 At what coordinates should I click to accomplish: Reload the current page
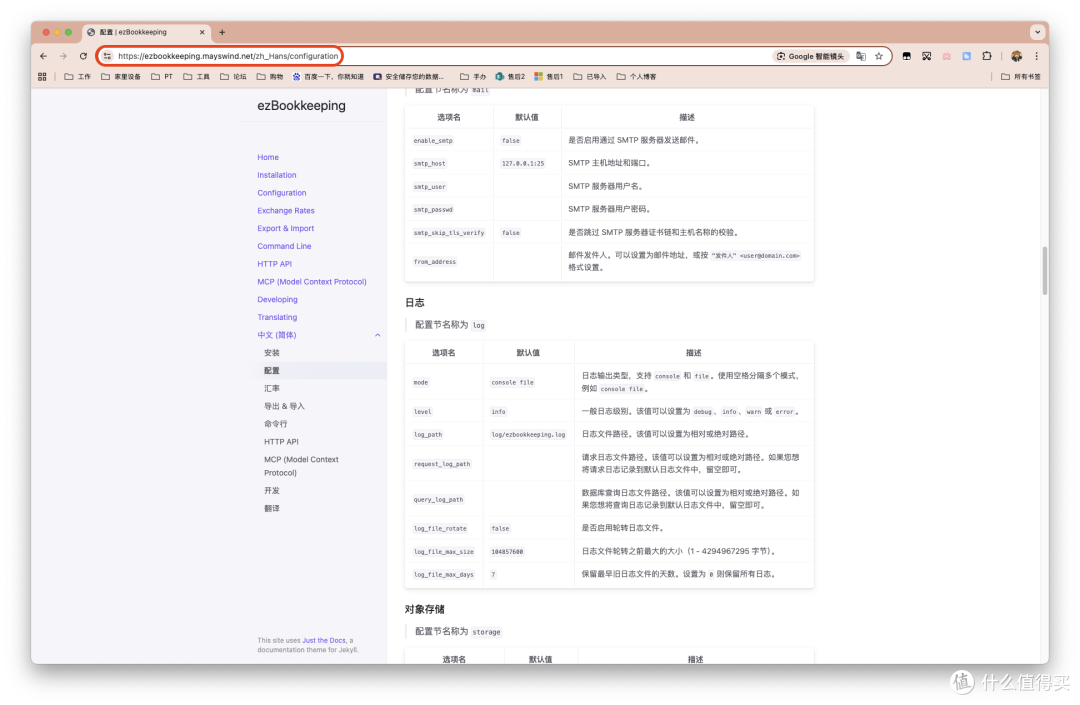coord(83,56)
